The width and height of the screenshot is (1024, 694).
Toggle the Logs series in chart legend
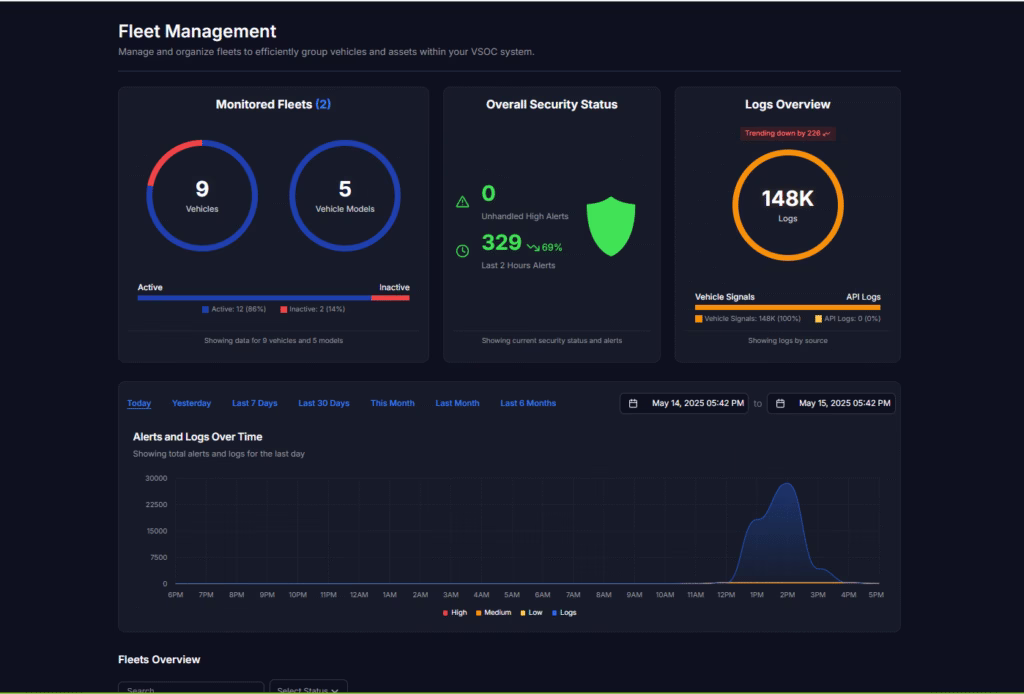(x=564, y=612)
